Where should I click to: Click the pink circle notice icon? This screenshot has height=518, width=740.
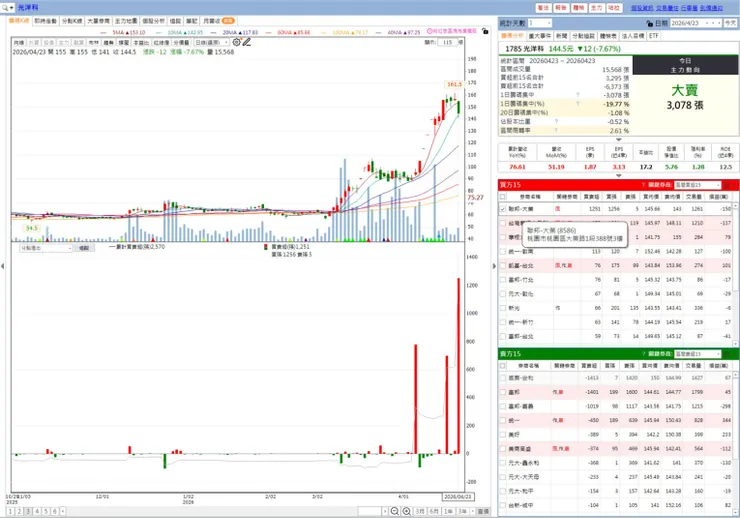pos(429,31)
